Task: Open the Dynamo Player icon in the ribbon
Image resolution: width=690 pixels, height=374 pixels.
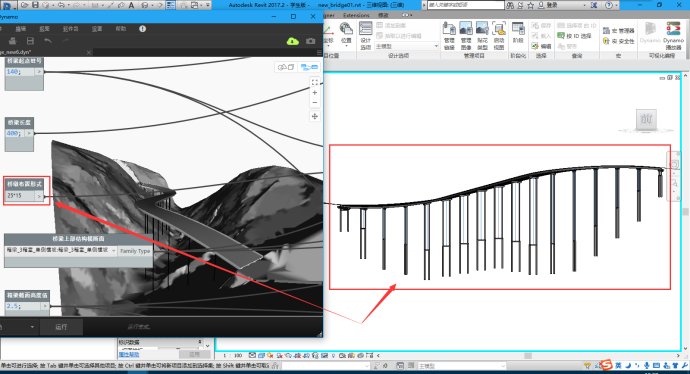Action: [x=673, y=36]
